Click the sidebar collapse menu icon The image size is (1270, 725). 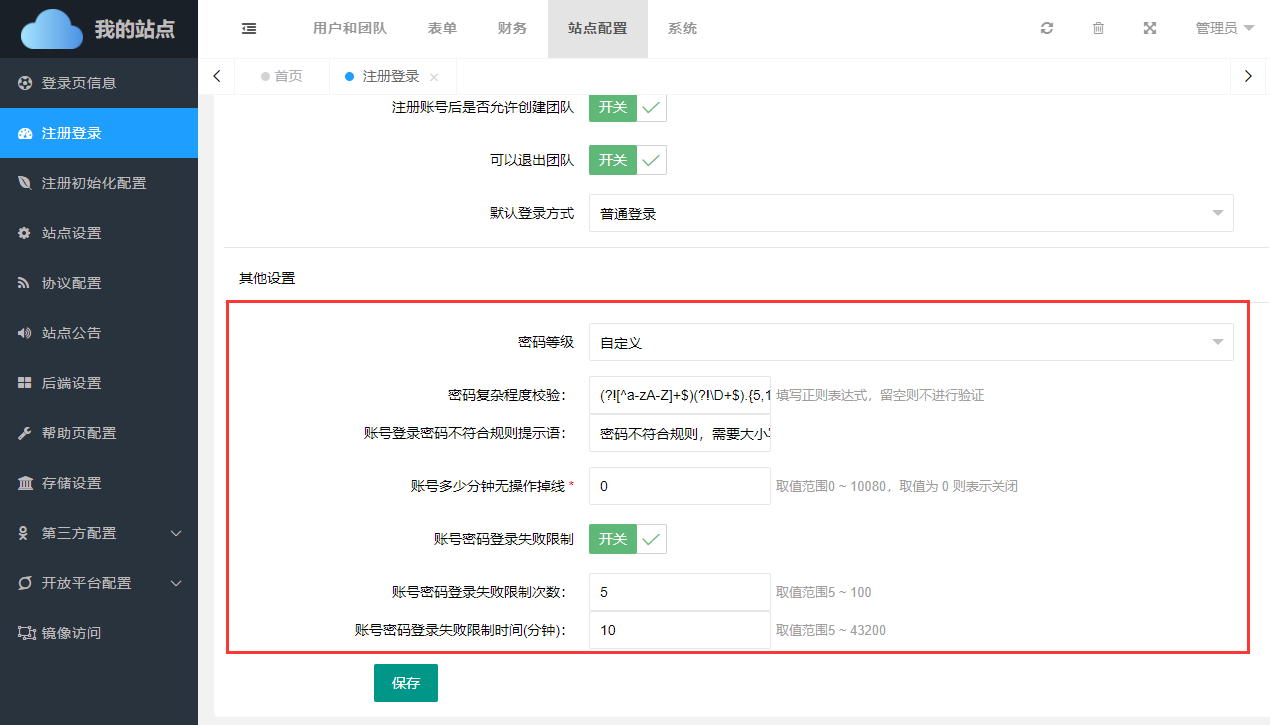[249, 29]
